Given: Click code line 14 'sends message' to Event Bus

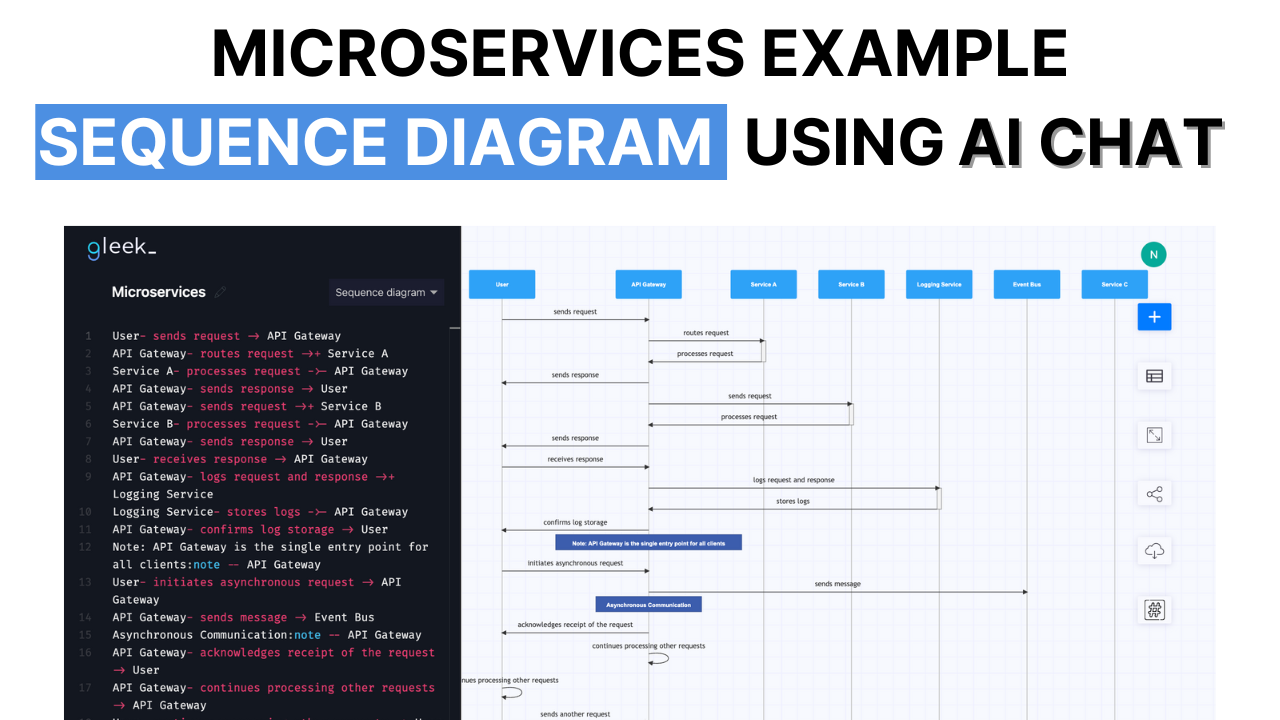Looking at the screenshot, I should pos(243,617).
